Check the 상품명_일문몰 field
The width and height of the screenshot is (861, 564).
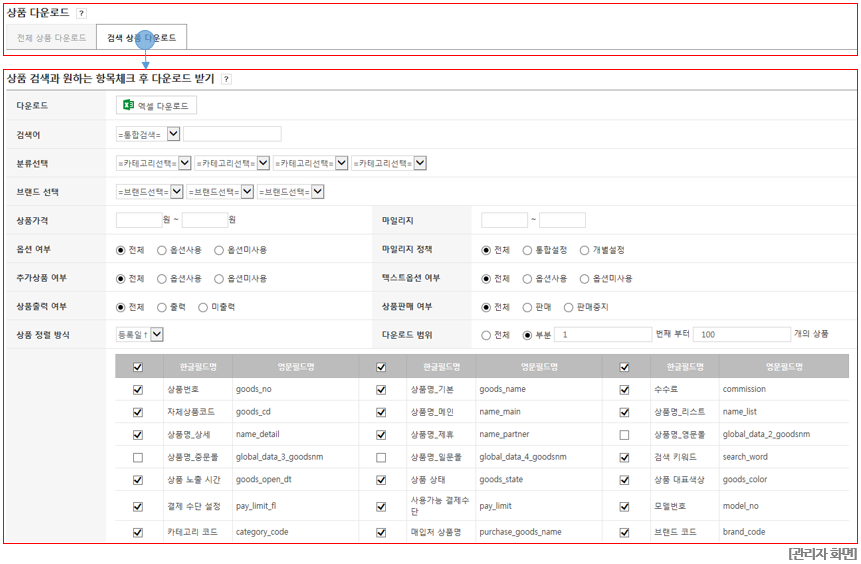point(381,457)
